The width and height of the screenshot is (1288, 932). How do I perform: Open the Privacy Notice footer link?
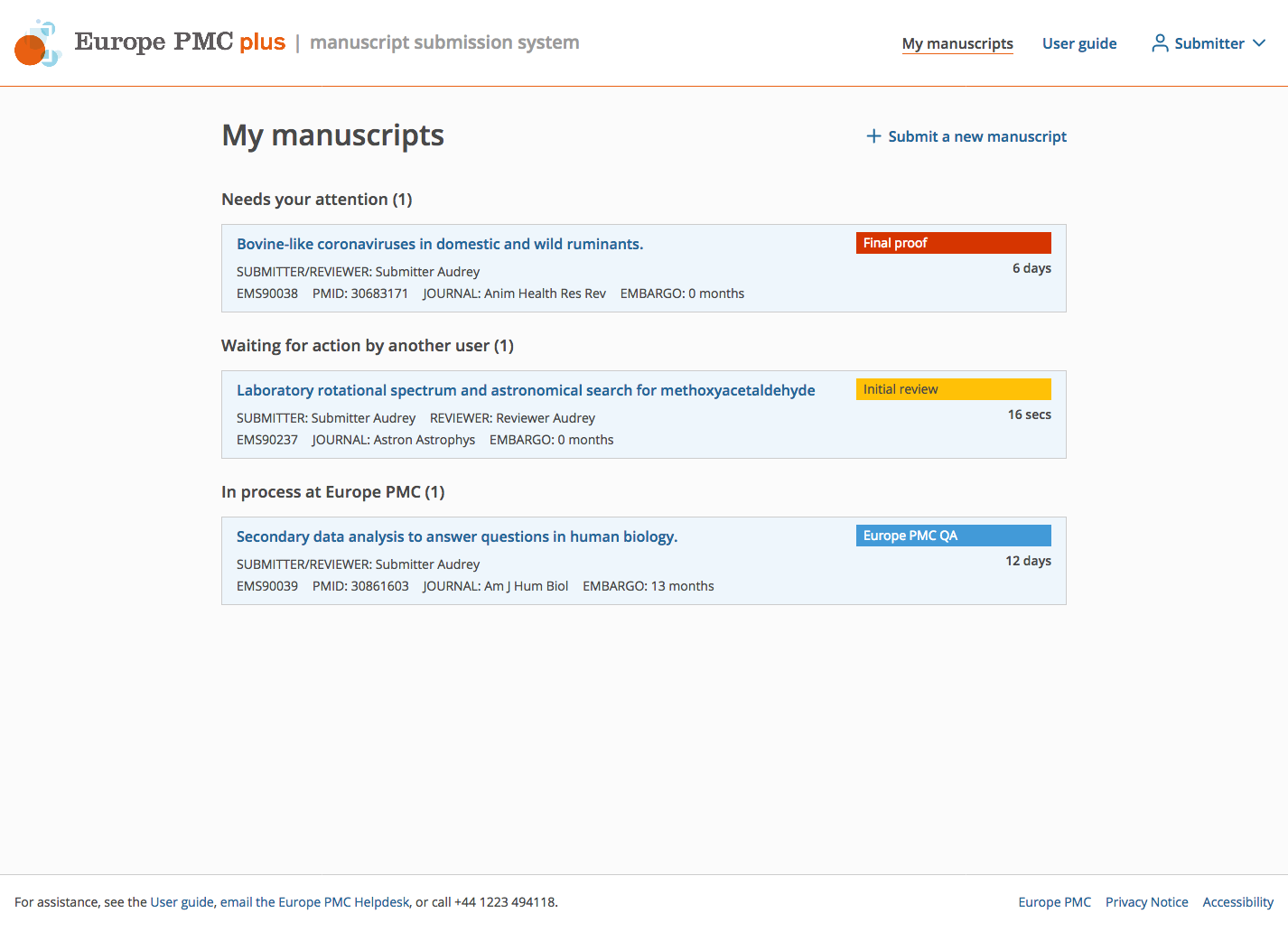[x=1147, y=902]
